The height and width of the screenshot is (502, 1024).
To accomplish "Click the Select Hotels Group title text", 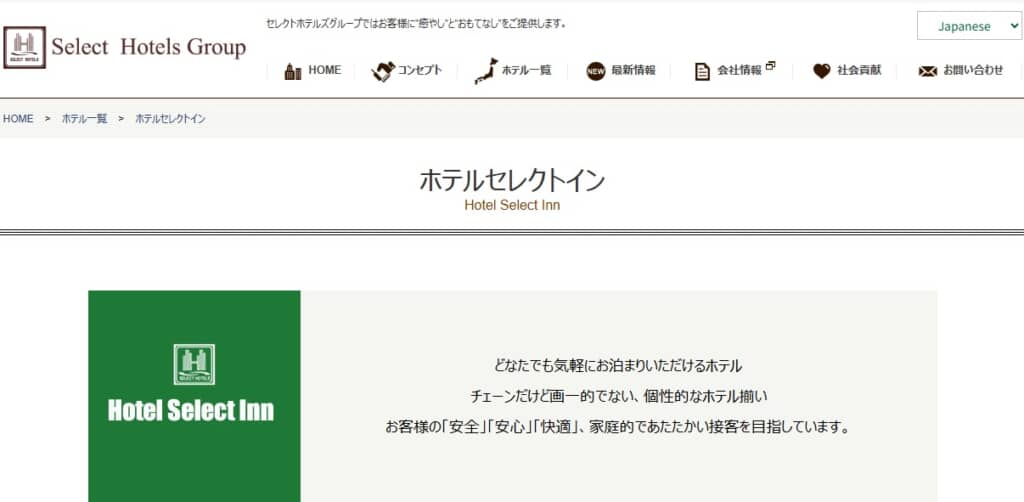I will pyautogui.click(x=148, y=47).
